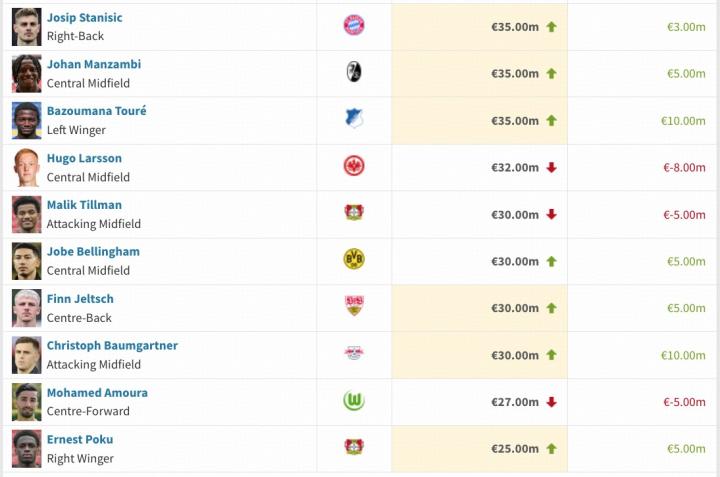Open Jobe Bellingham player profile link
Viewport: 720px width, 477px height.
(93, 251)
